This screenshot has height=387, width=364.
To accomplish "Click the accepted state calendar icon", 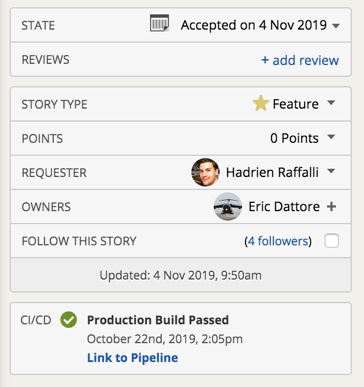I will (x=159, y=23).
